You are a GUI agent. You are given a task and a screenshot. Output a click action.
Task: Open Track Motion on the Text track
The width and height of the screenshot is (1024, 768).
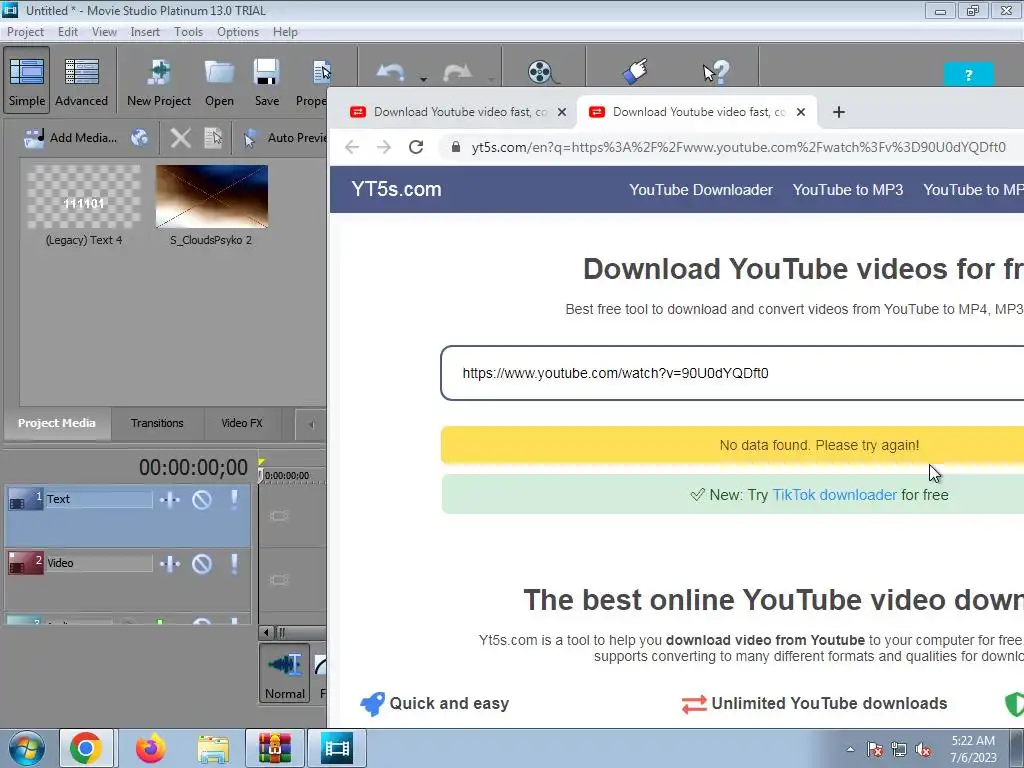170,500
